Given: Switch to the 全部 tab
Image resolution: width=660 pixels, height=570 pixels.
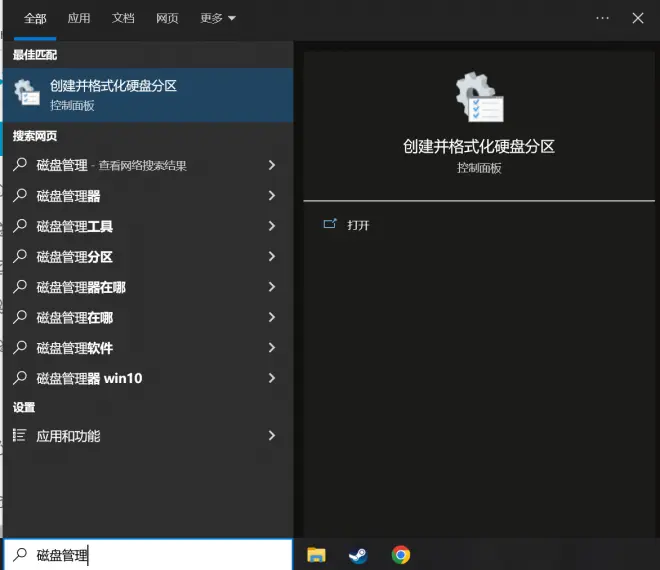Looking at the screenshot, I should point(35,19).
